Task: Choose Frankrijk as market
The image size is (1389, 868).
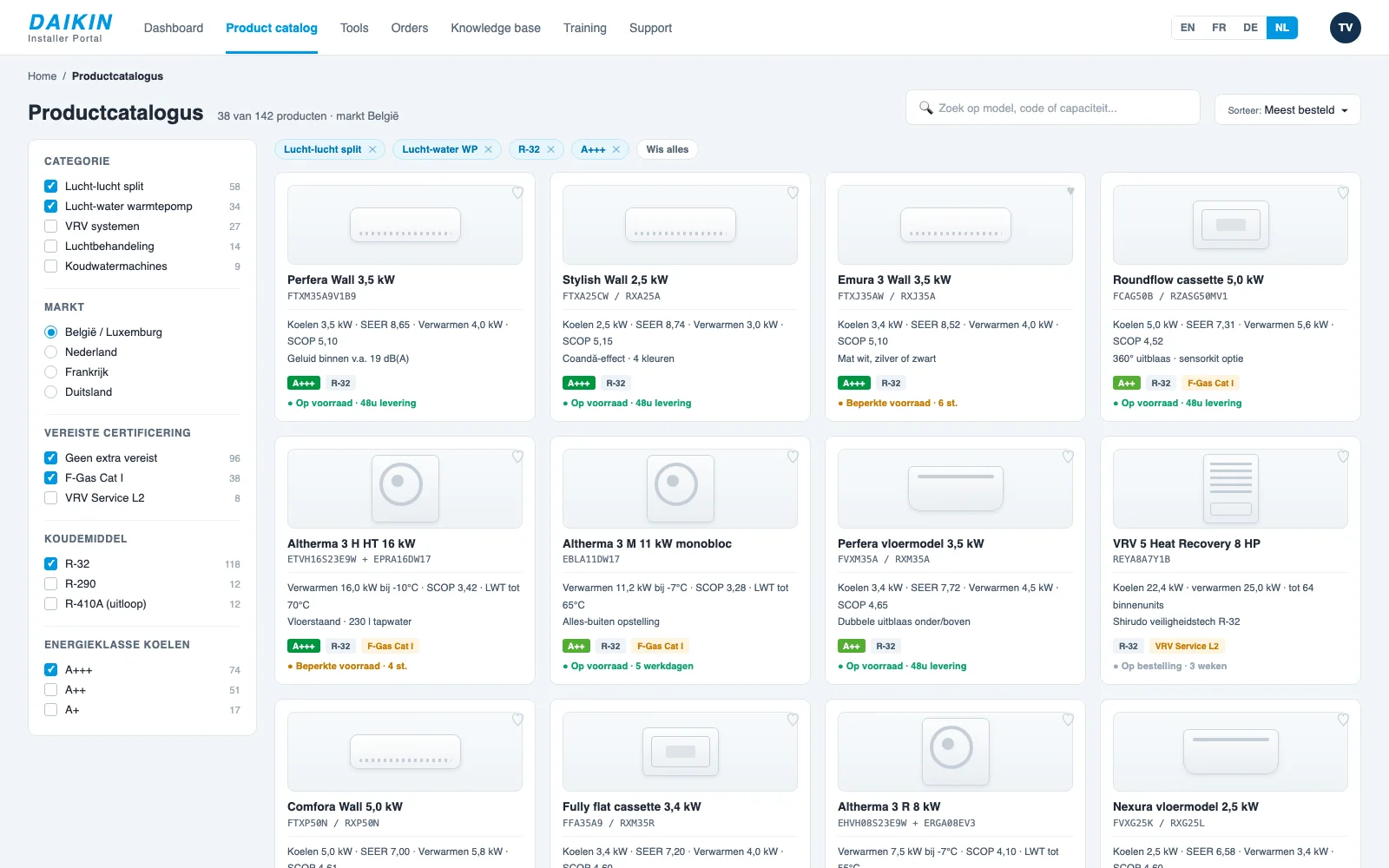Action: 50,372
